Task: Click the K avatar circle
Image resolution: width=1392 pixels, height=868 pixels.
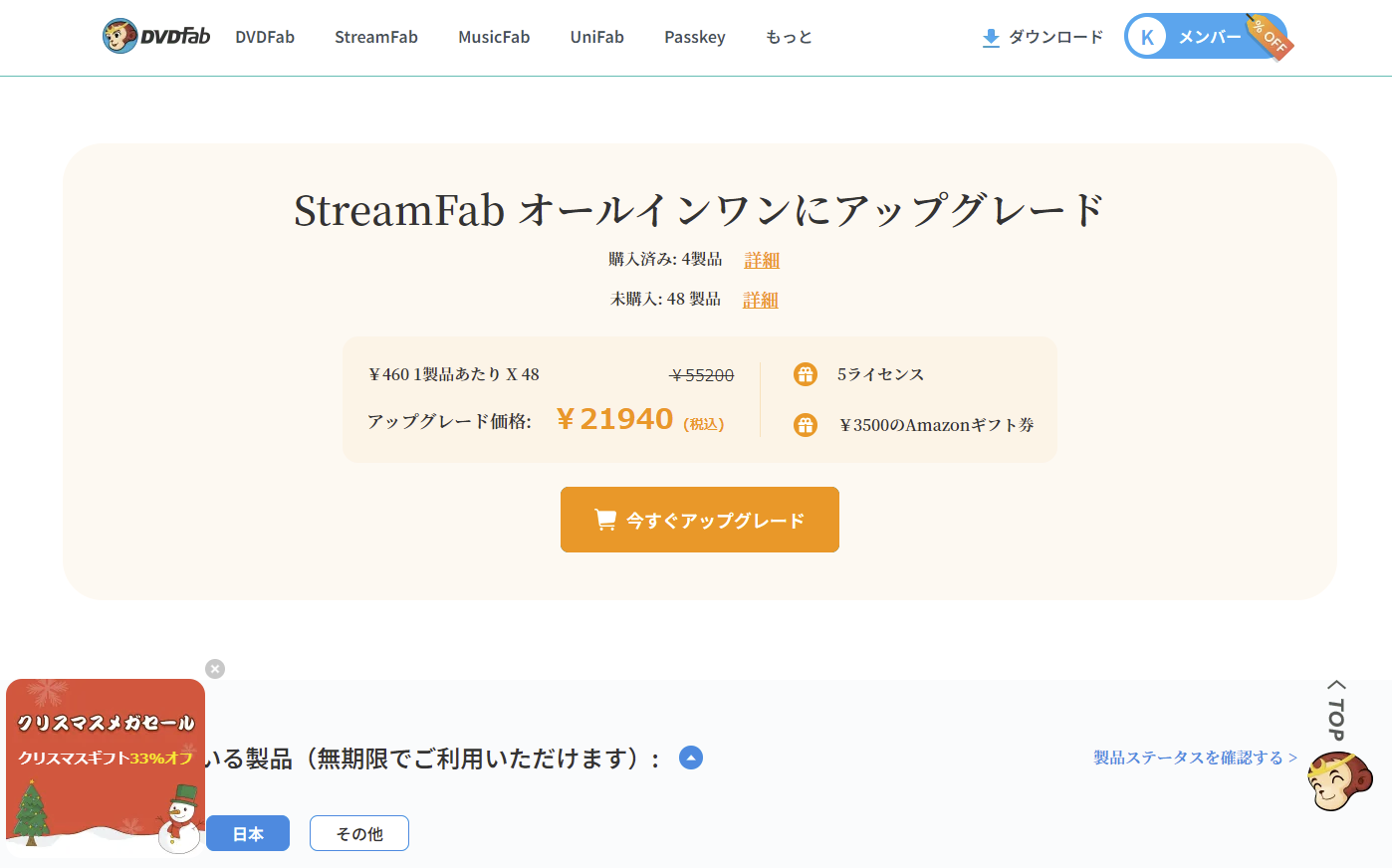Action: 1147,37
